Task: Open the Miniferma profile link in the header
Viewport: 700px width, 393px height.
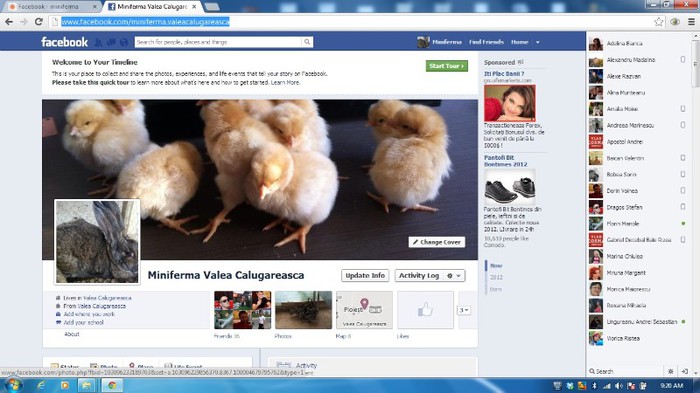Action: (x=447, y=42)
